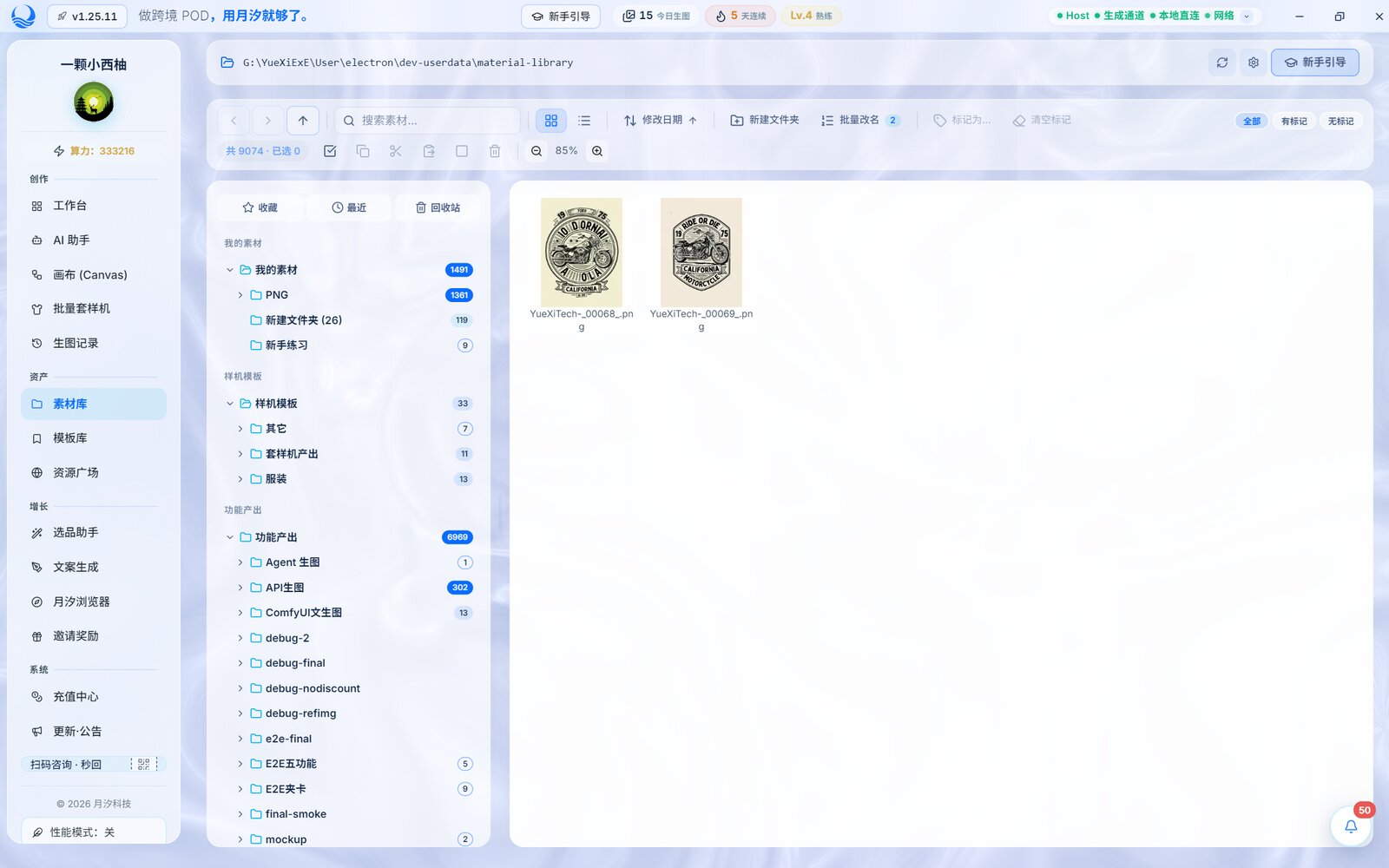The height and width of the screenshot is (868, 1389).
Task: Expand the PNG folder
Action: [240, 295]
